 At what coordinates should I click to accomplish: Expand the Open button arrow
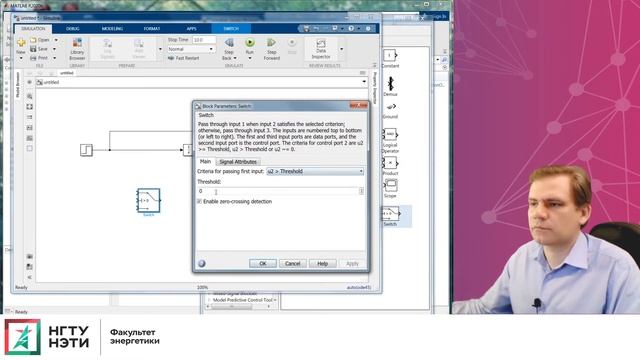pos(56,40)
